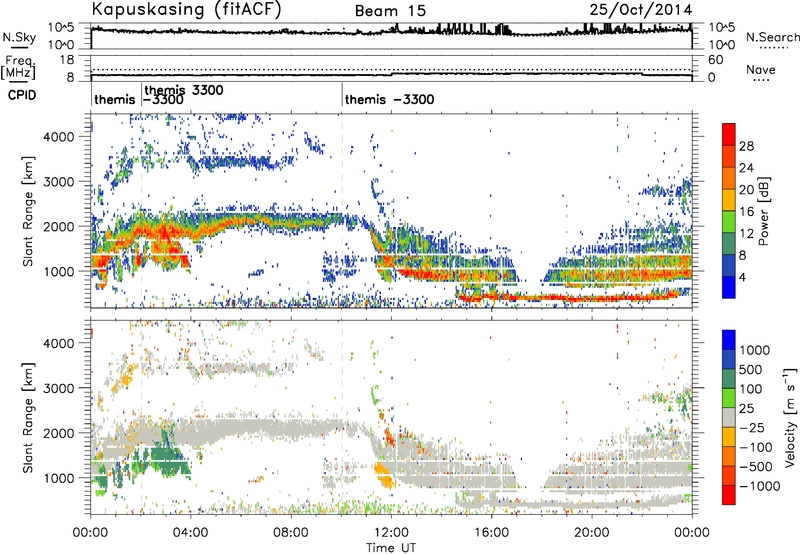The width and height of the screenshot is (800, 554).
Task: Click the 'Time UT' axis title
Action: 391,548
